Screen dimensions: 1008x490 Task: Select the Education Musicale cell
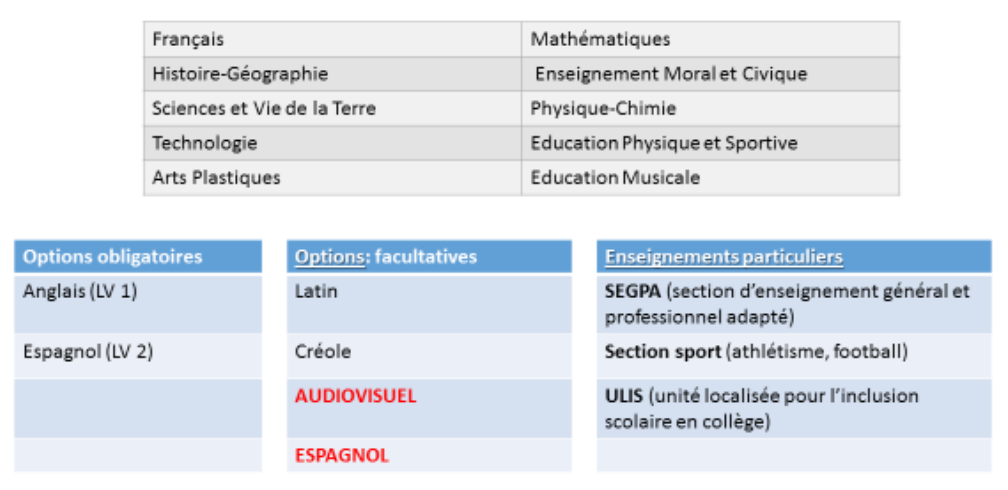[x=615, y=178]
